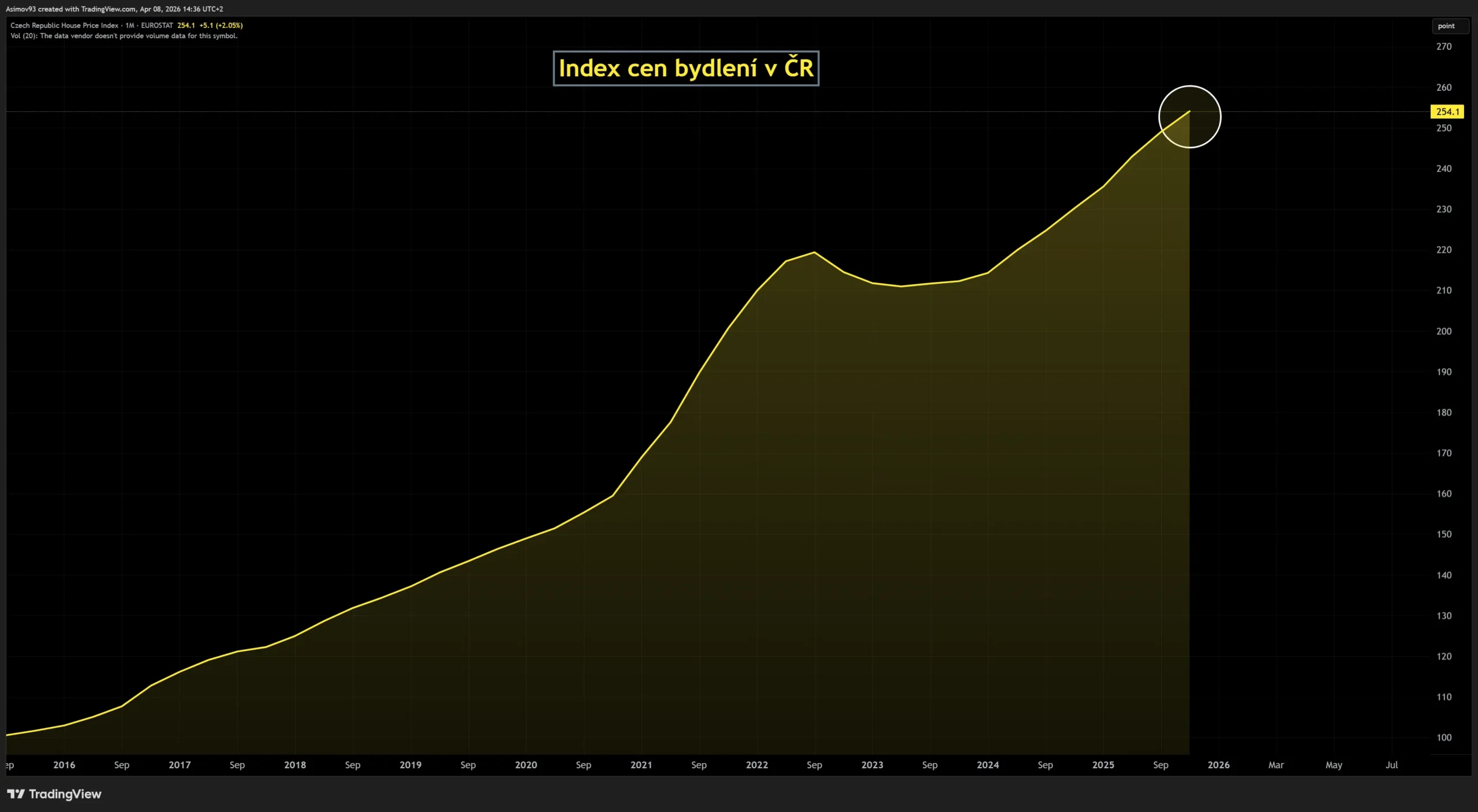The image size is (1478, 812).
Task: Click the Czech Republic House Price Index title
Action: point(64,25)
